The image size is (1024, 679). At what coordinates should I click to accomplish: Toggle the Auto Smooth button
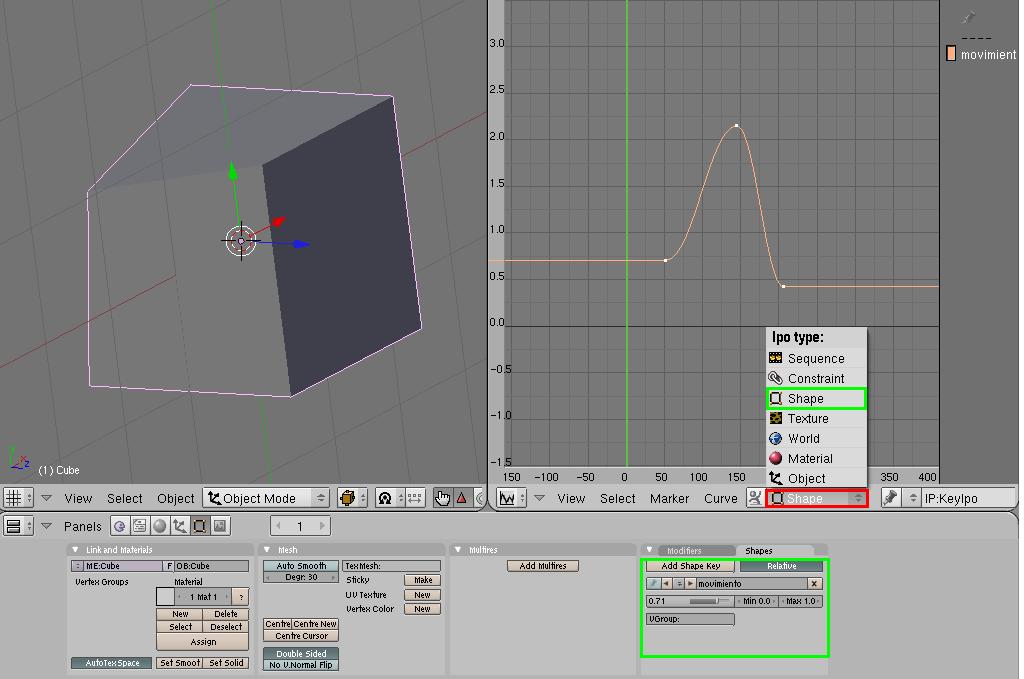301,566
